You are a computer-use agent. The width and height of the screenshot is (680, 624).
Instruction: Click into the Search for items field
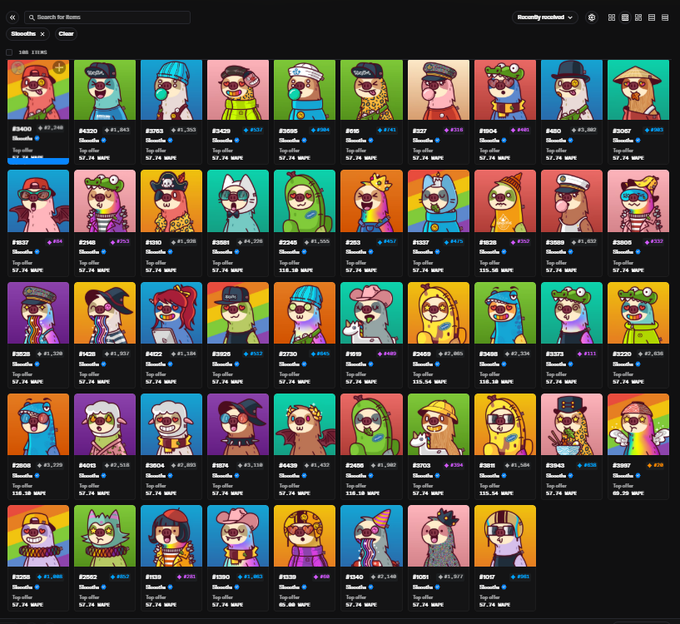107,17
